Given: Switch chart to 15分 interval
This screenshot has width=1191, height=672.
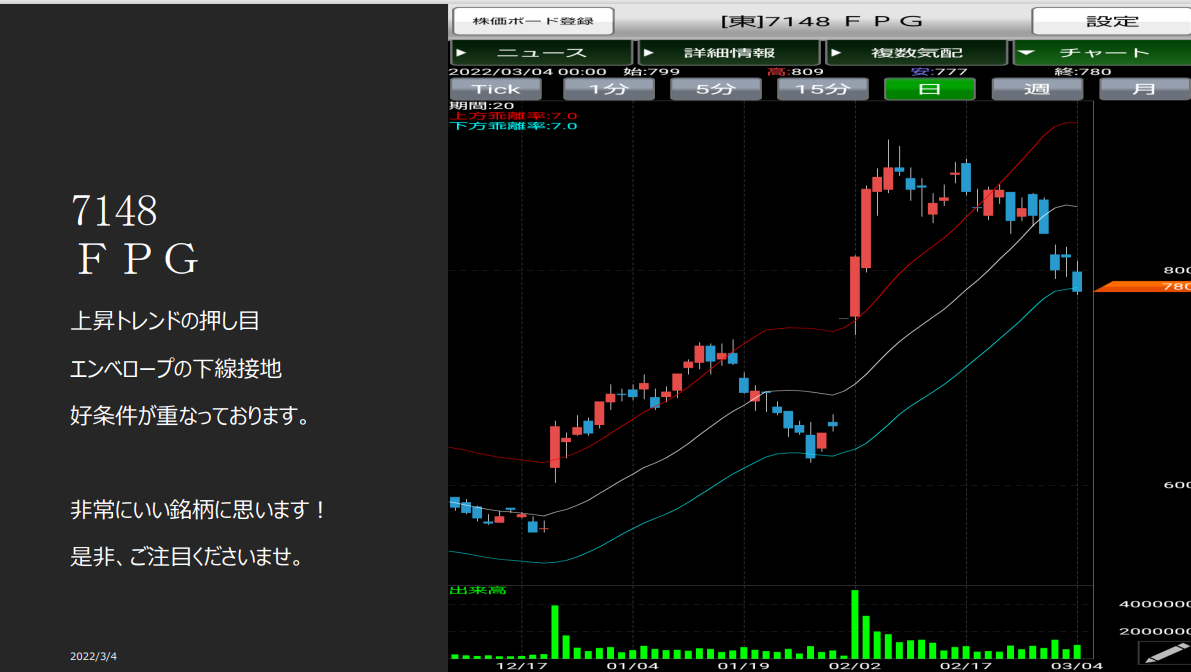Looking at the screenshot, I should point(823,89).
